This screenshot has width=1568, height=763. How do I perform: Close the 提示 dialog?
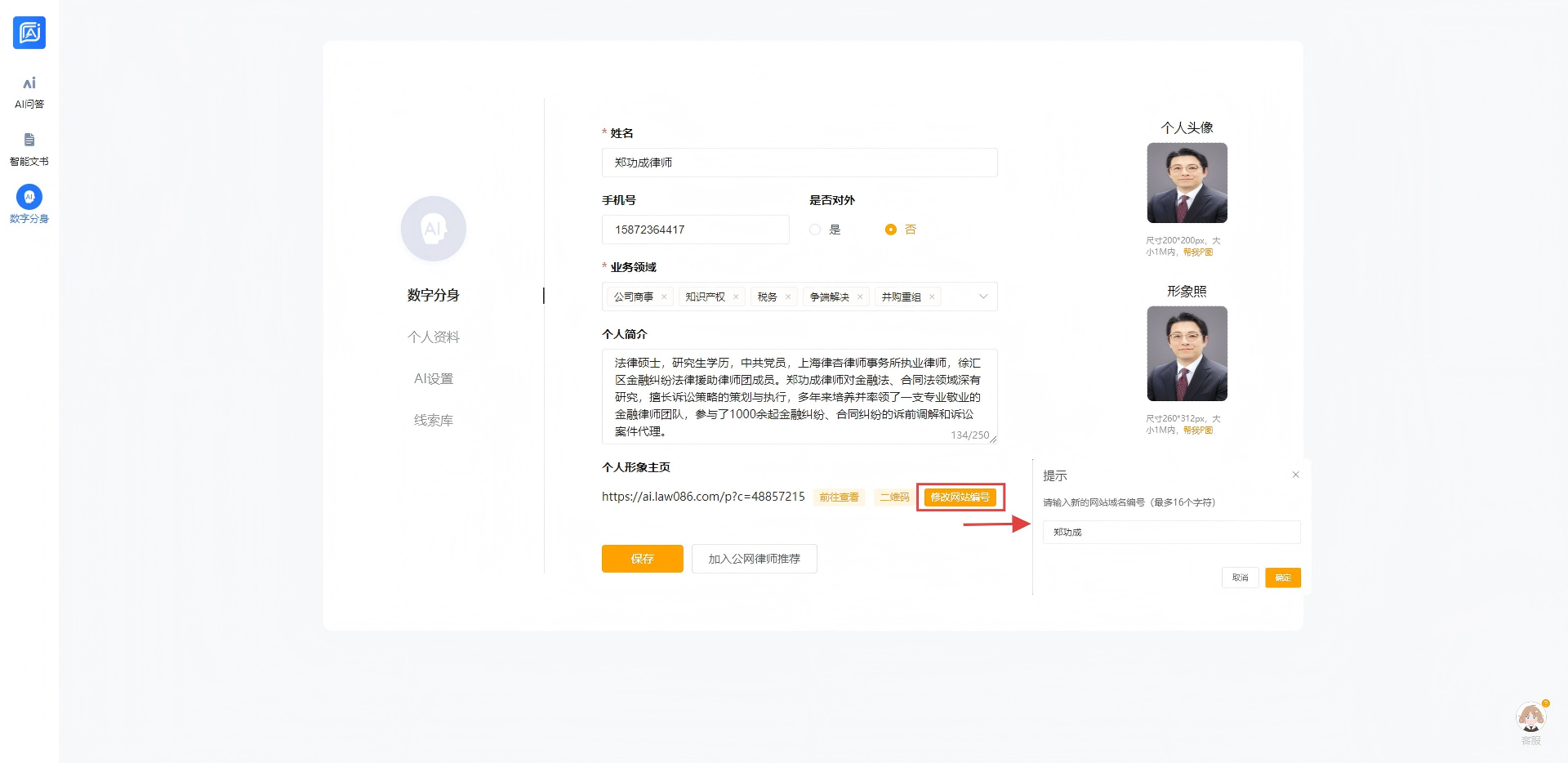[1295, 475]
